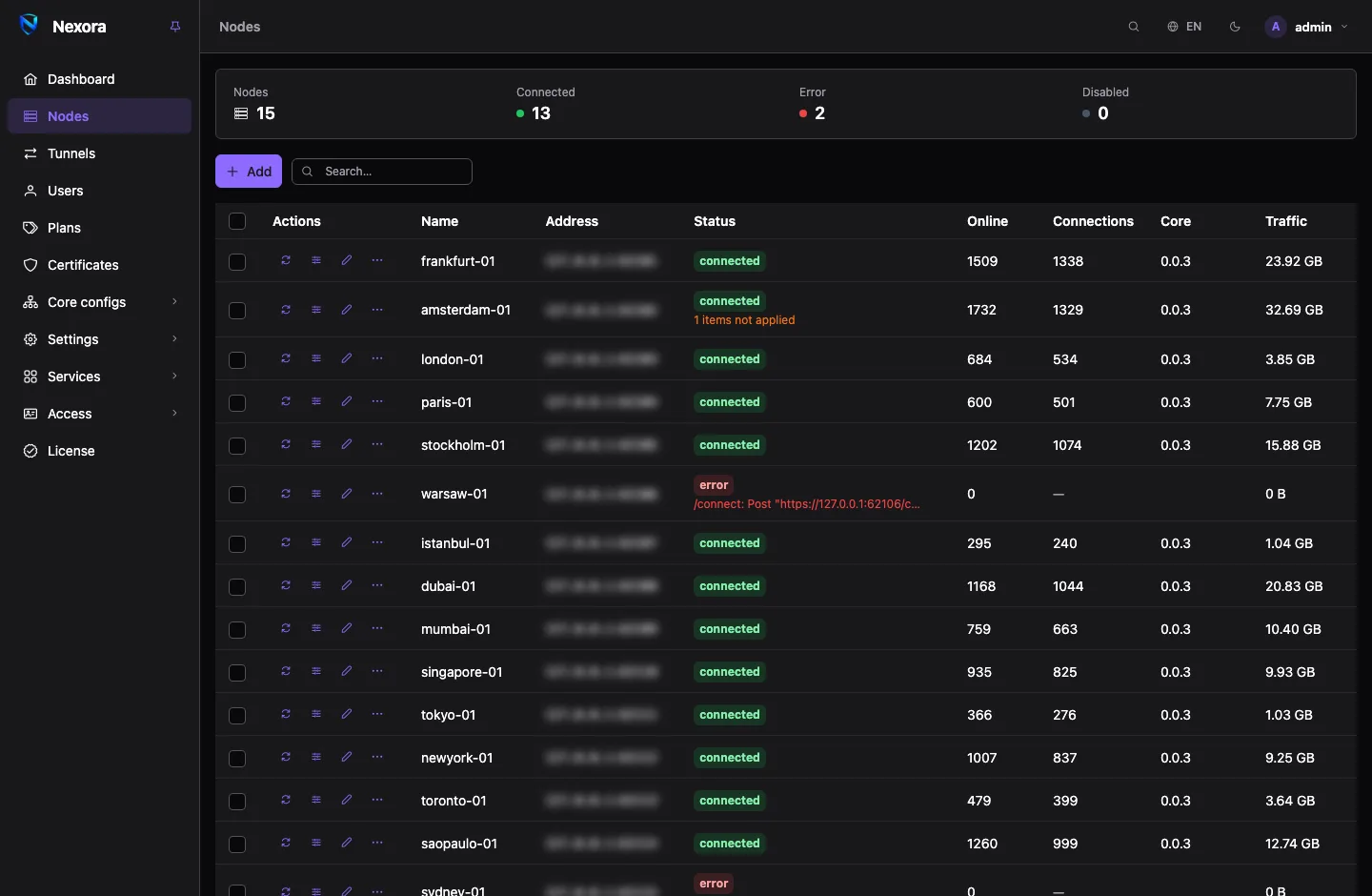Go to Dashboard in sidebar
Image resolution: width=1372 pixels, height=896 pixels.
(x=99, y=79)
